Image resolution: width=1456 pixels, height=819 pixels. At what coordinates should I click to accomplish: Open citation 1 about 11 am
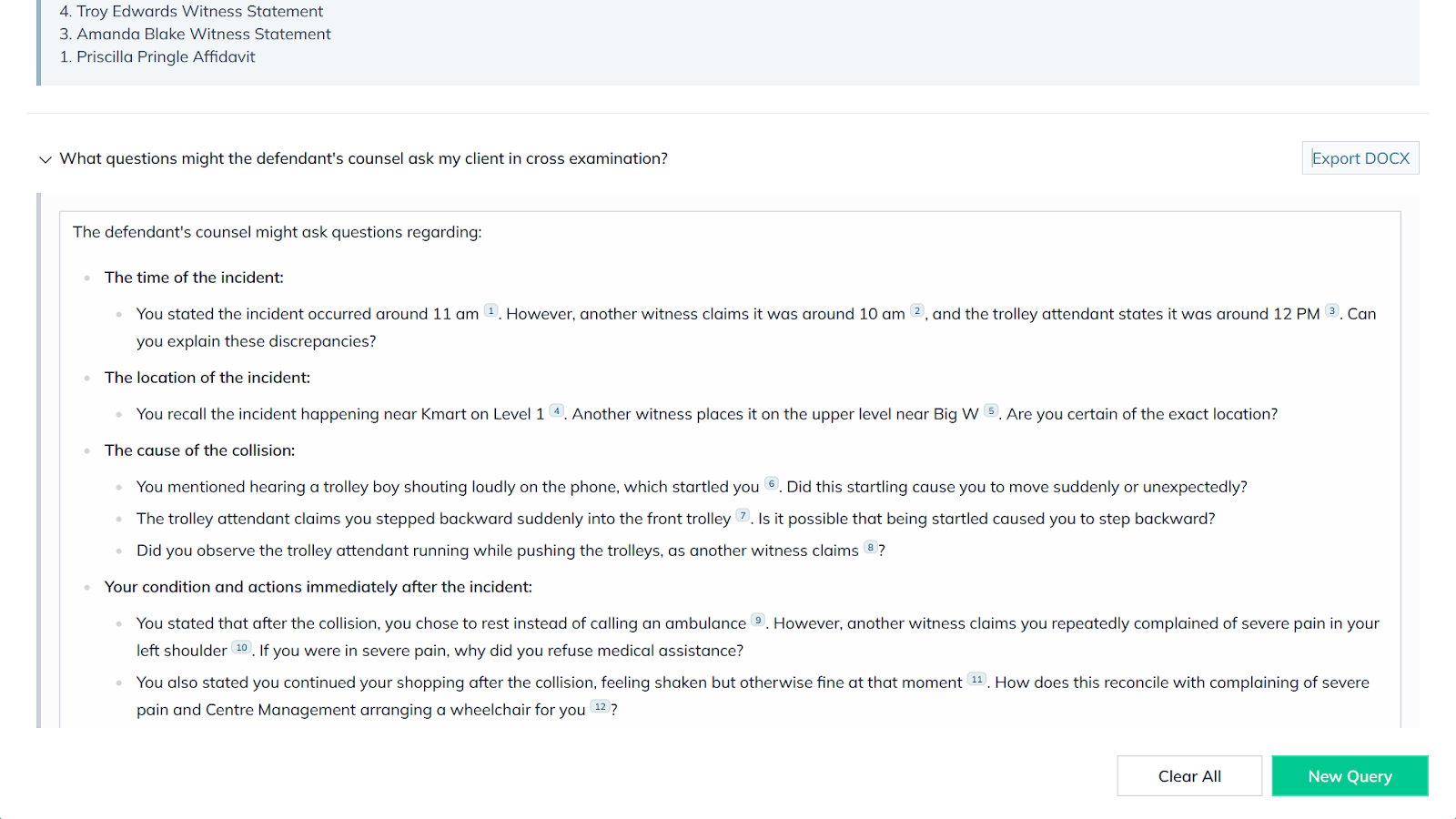(490, 311)
